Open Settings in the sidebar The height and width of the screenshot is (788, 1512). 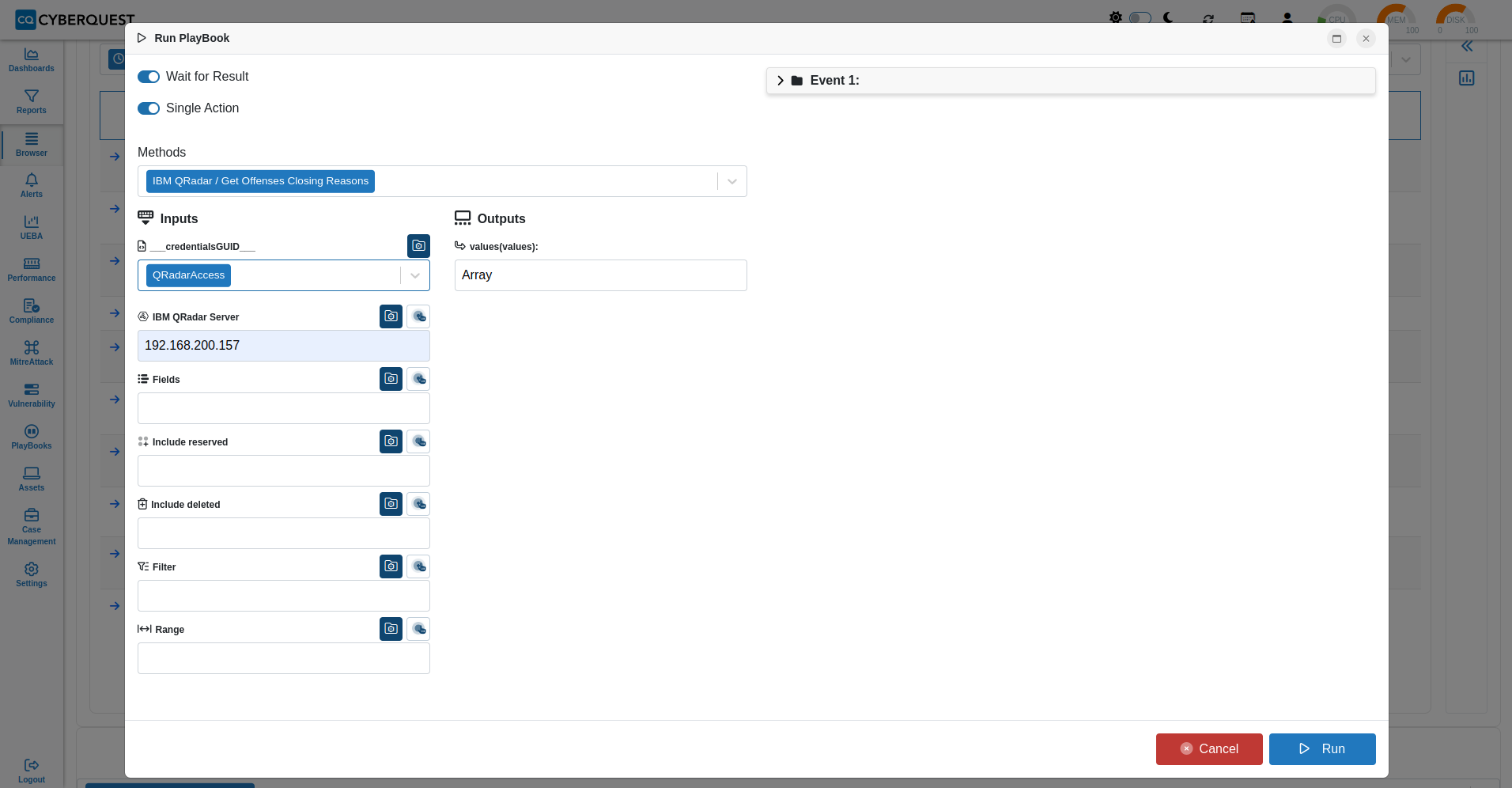32,575
